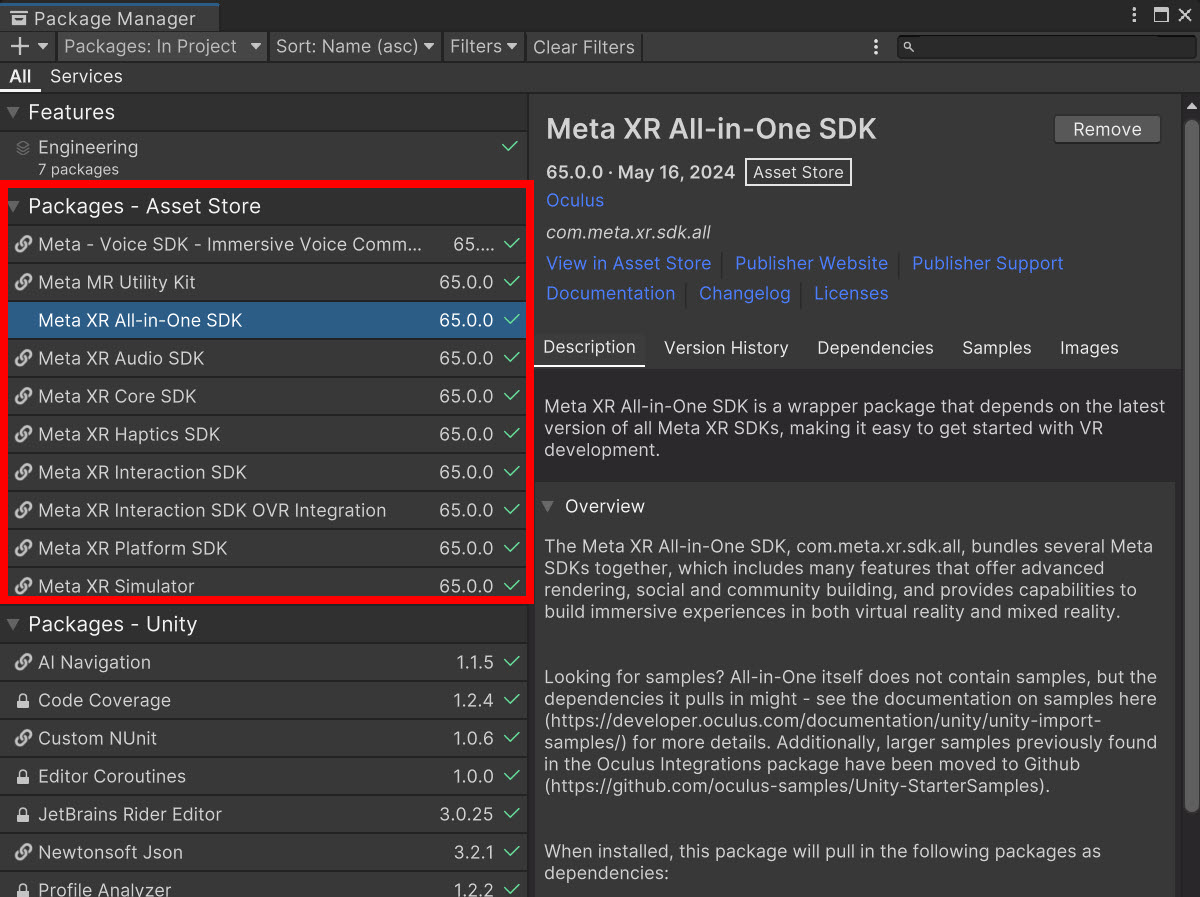Select the AI Navigation package

[264, 662]
